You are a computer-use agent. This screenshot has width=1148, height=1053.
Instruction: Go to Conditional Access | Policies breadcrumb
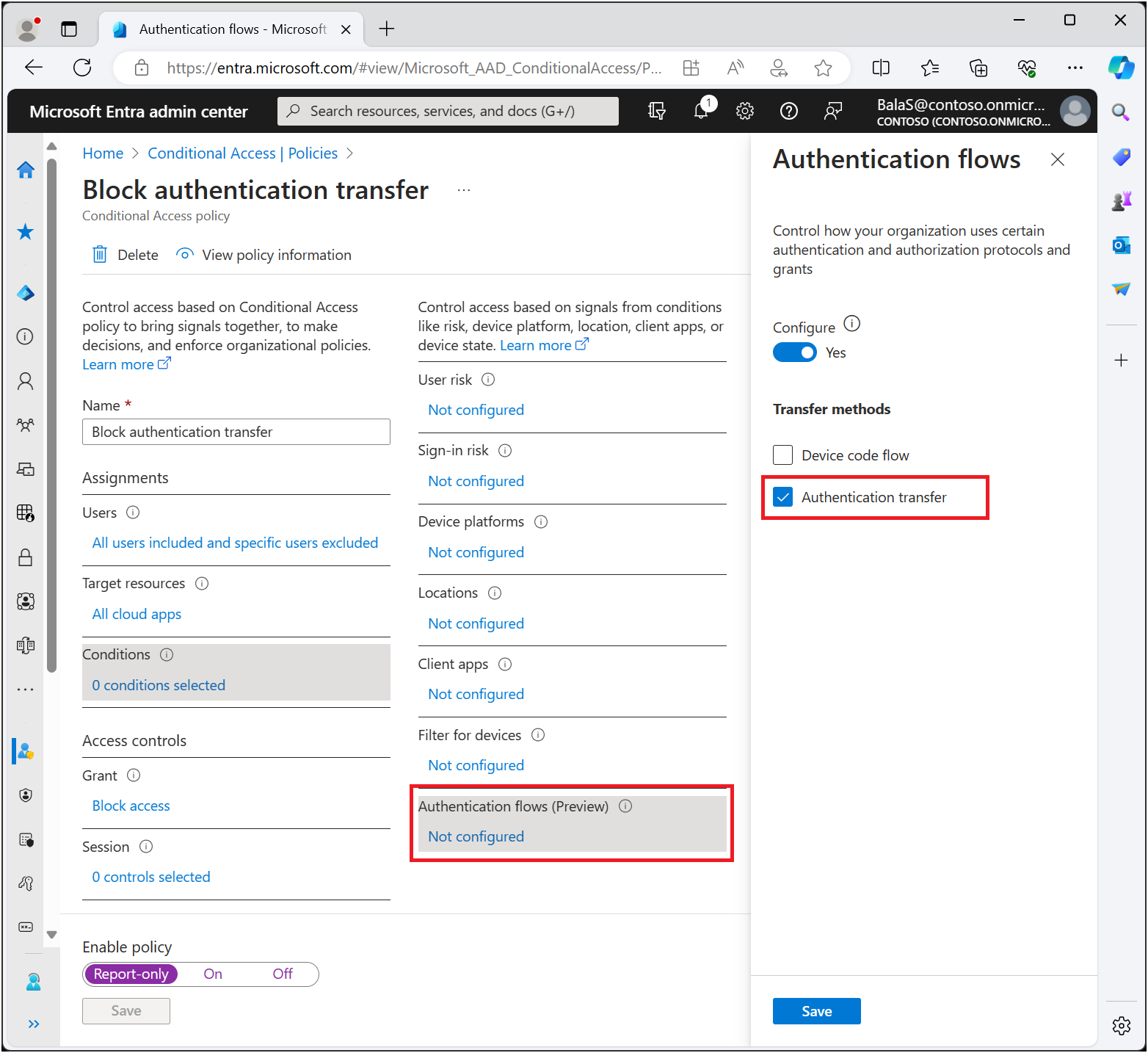tap(243, 153)
